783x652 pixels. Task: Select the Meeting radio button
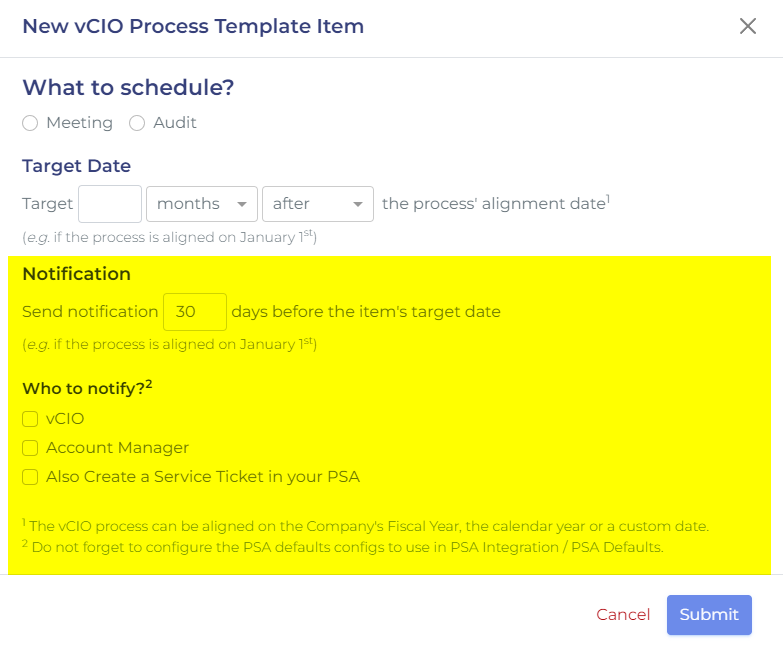[30, 123]
